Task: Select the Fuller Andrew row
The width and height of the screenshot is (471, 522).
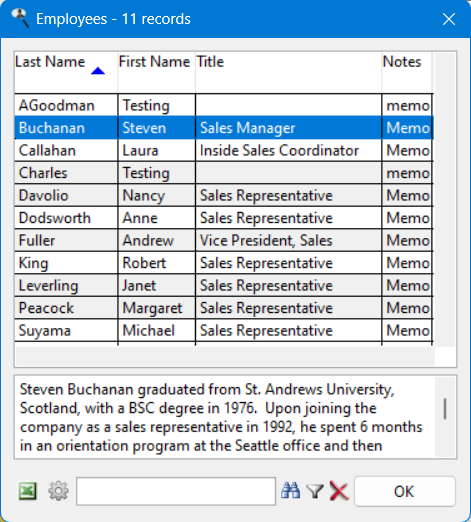Action: tap(224, 240)
